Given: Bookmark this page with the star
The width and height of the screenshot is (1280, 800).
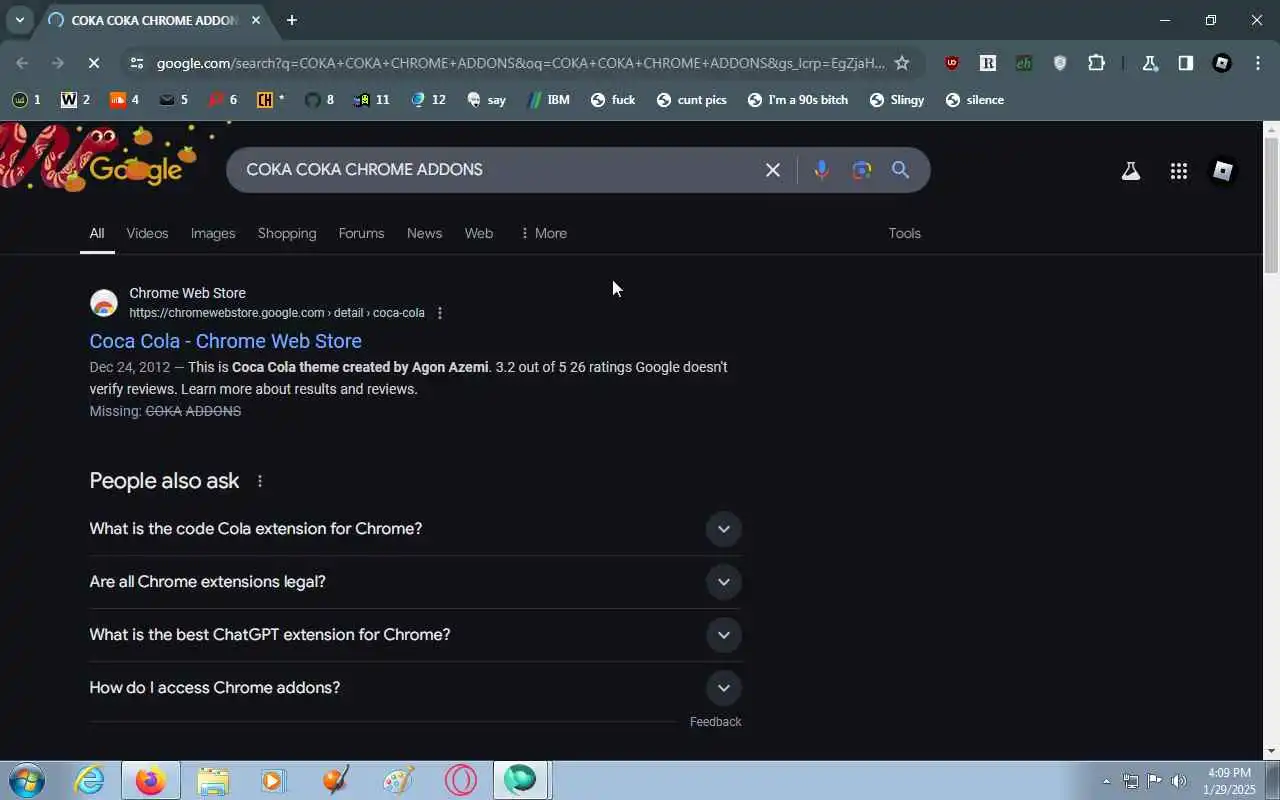Looking at the screenshot, I should pyautogui.click(x=902, y=63).
